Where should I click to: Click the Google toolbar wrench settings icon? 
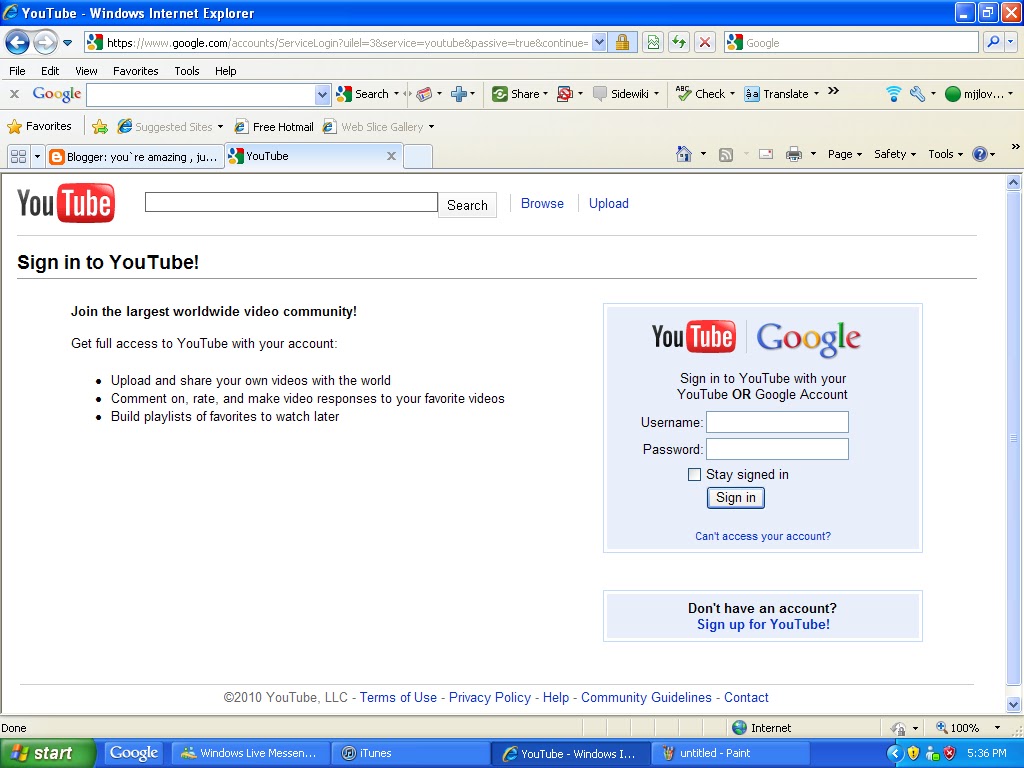coord(918,94)
